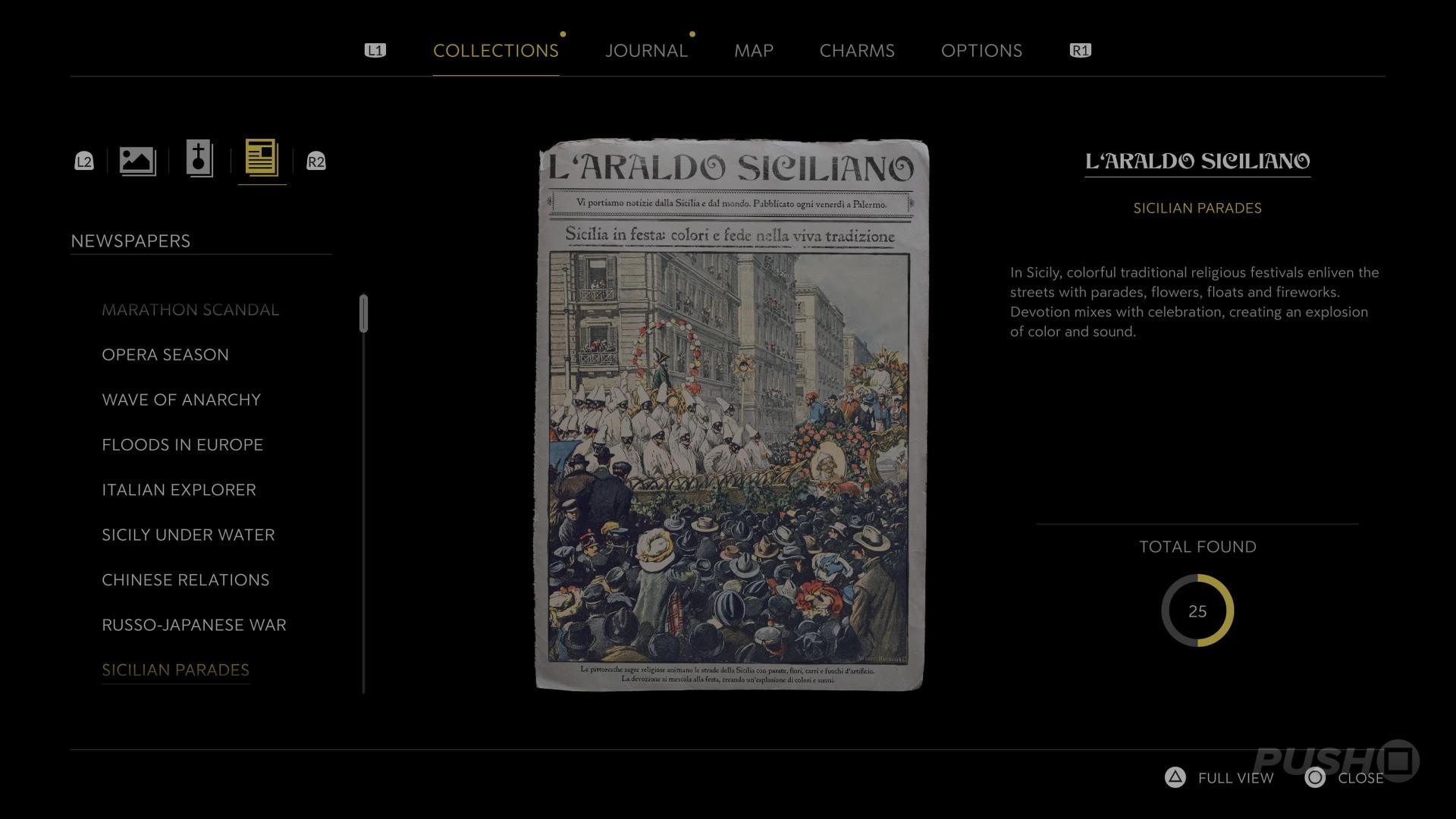Click the R2 next category icon
The width and height of the screenshot is (1456, 819).
(x=316, y=162)
